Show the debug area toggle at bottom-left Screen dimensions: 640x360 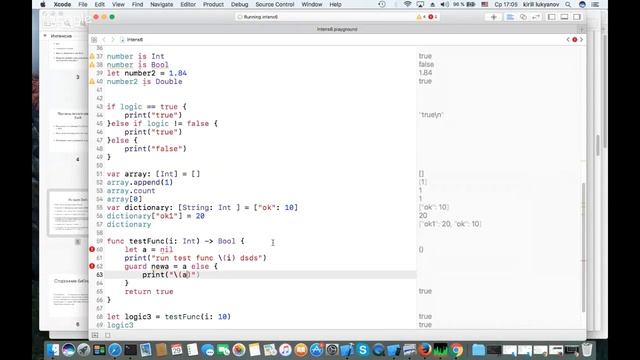95,335
